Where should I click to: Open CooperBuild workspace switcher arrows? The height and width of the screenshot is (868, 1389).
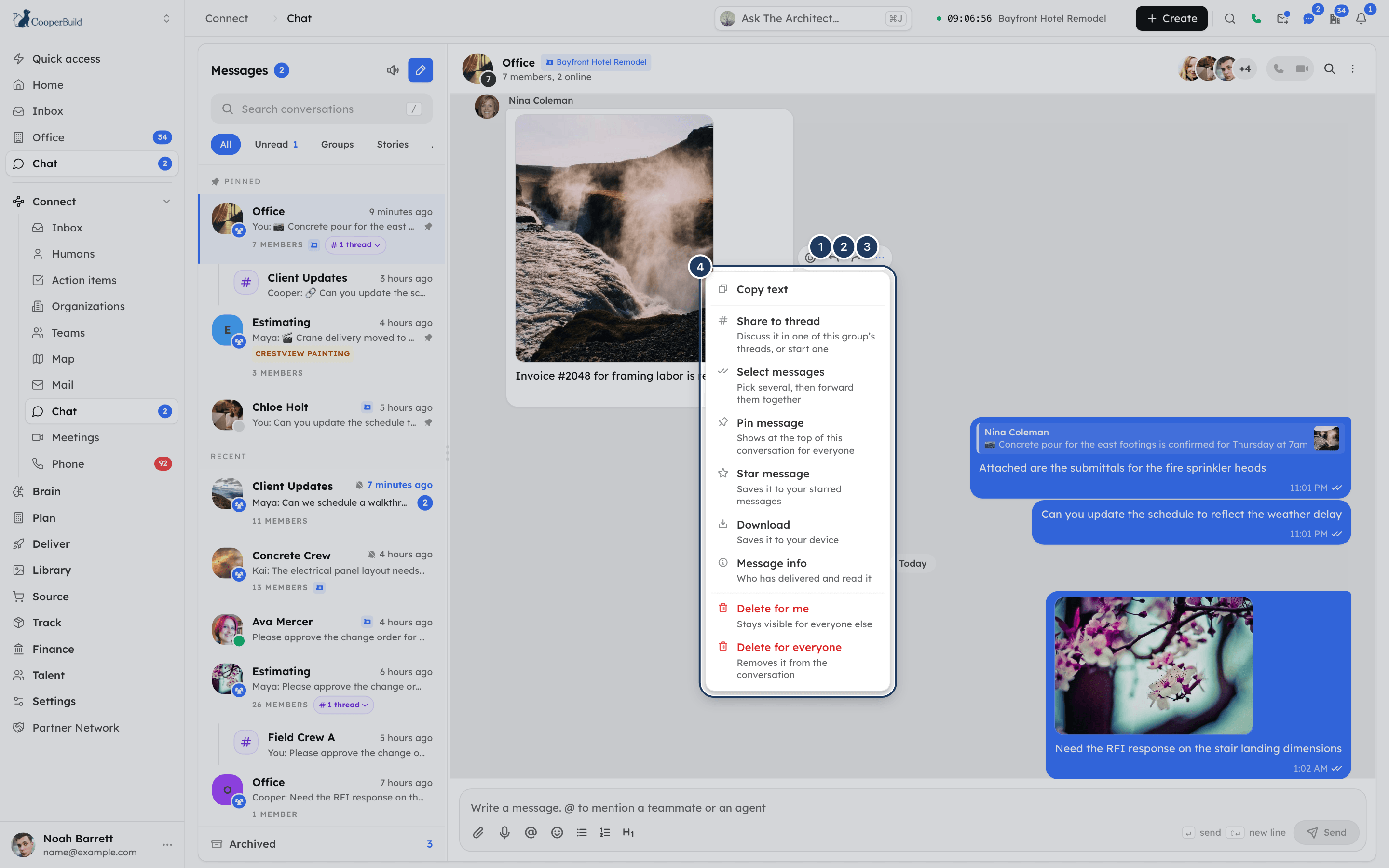[166, 18]
